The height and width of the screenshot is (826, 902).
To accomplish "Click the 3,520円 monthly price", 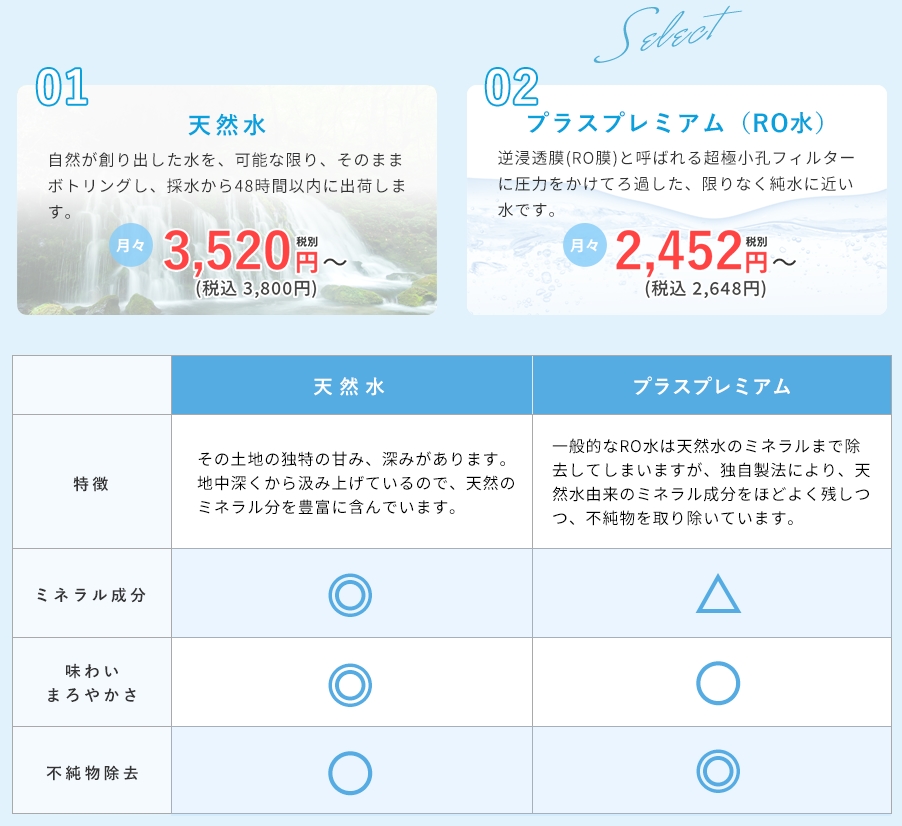I will point(240,252).
